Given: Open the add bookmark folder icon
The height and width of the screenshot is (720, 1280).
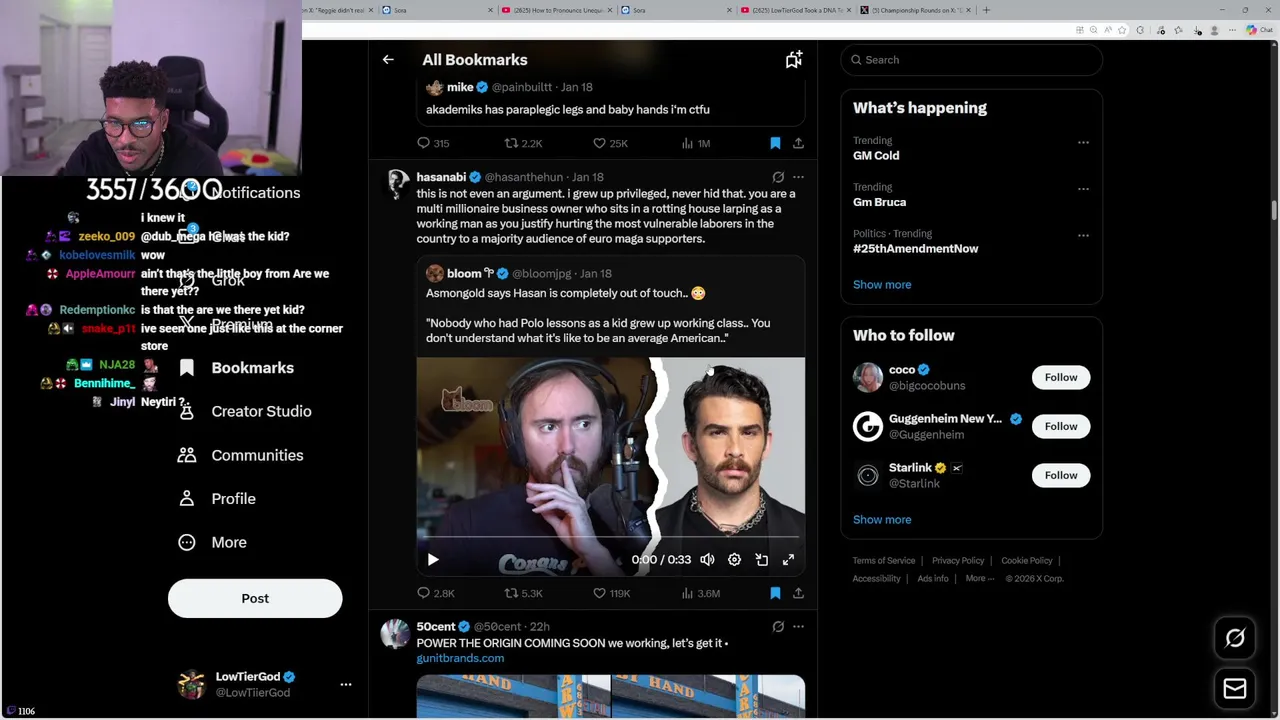Looking at the screenshot, I should tap(793, 60).
